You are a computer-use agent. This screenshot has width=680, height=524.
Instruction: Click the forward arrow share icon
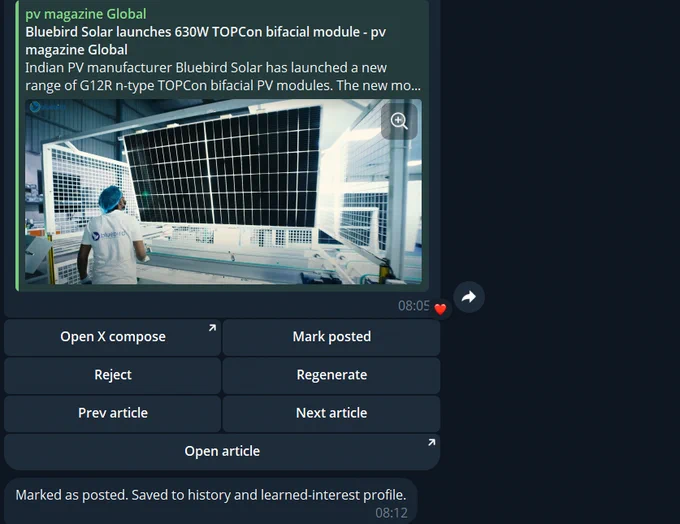(469, 297)
